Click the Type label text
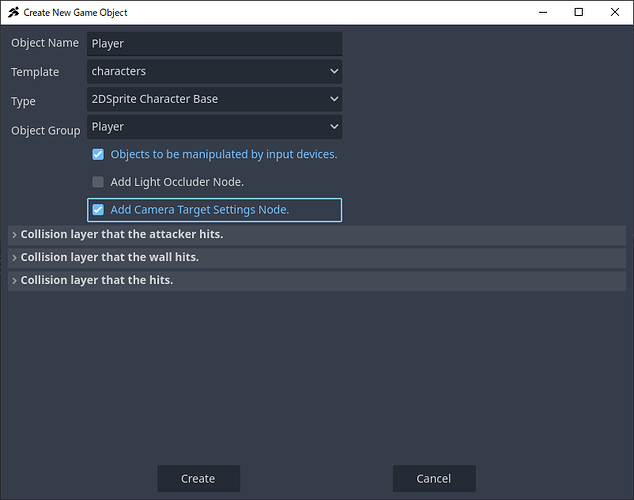634x500 pixels. tap(23, 100)
